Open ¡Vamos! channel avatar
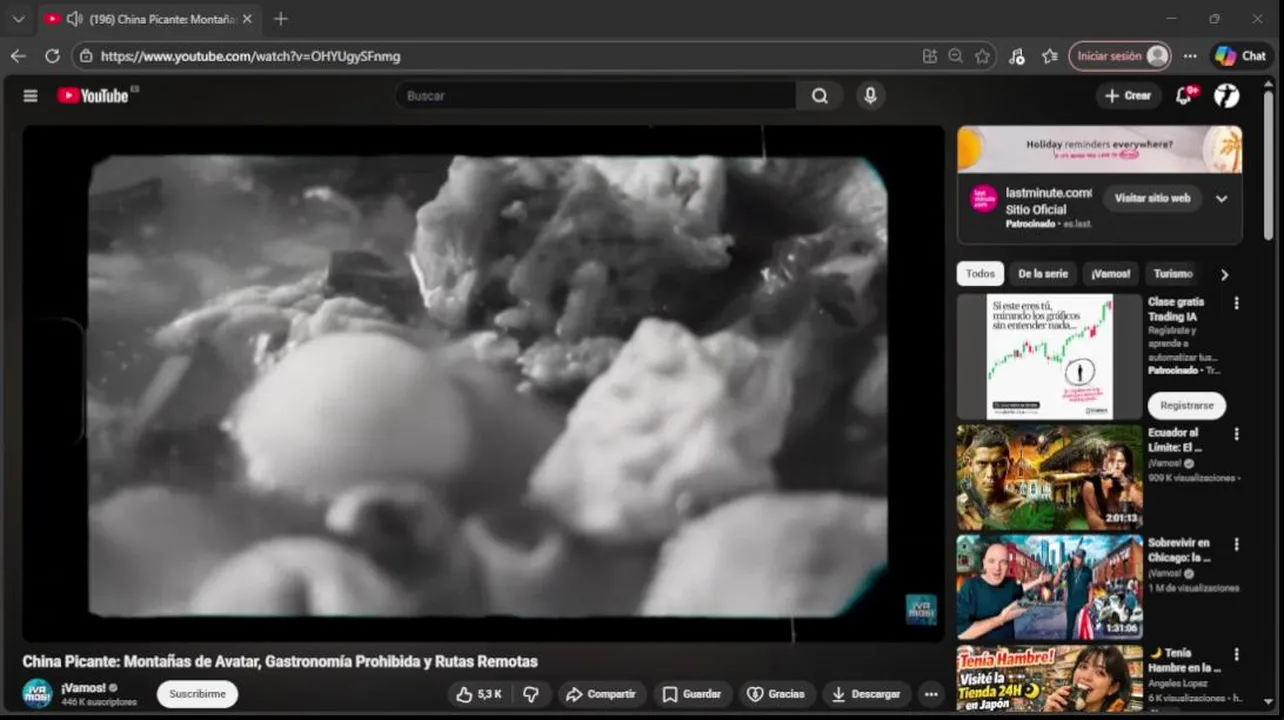Screen dimensions: 1284x720 click(37, 694)
